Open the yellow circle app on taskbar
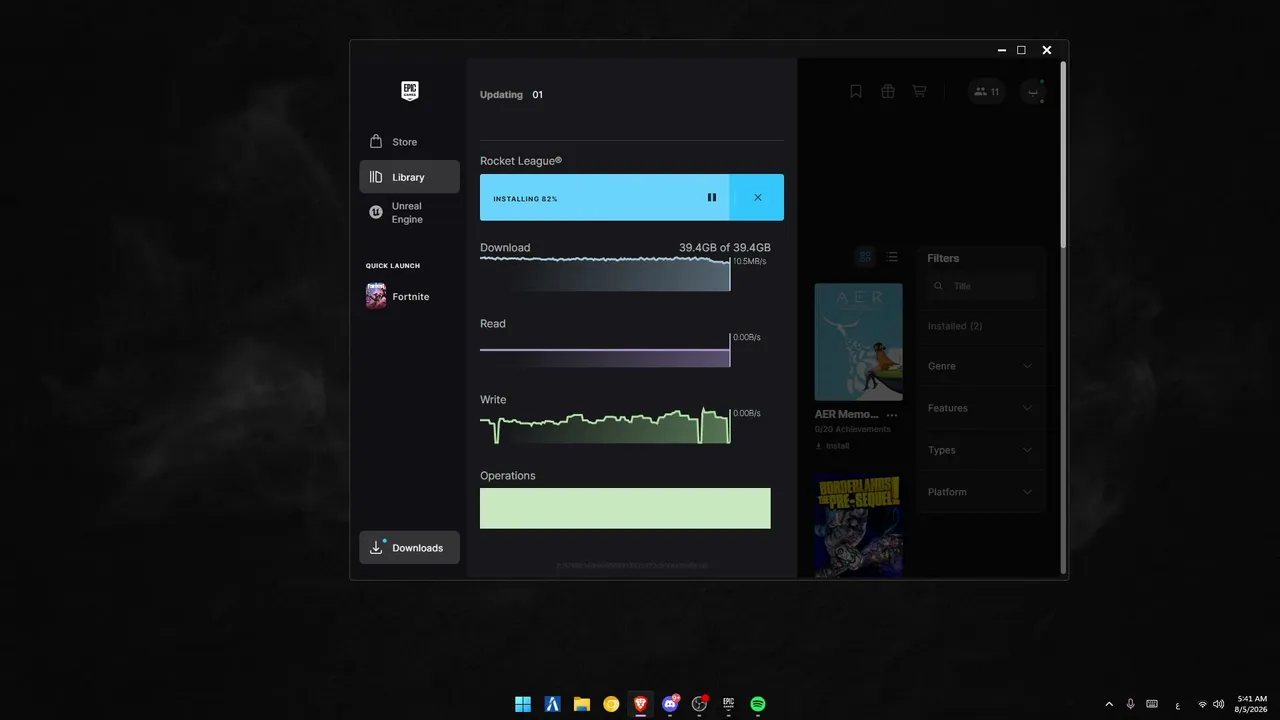1280x720 pixels. coord(611,704)
